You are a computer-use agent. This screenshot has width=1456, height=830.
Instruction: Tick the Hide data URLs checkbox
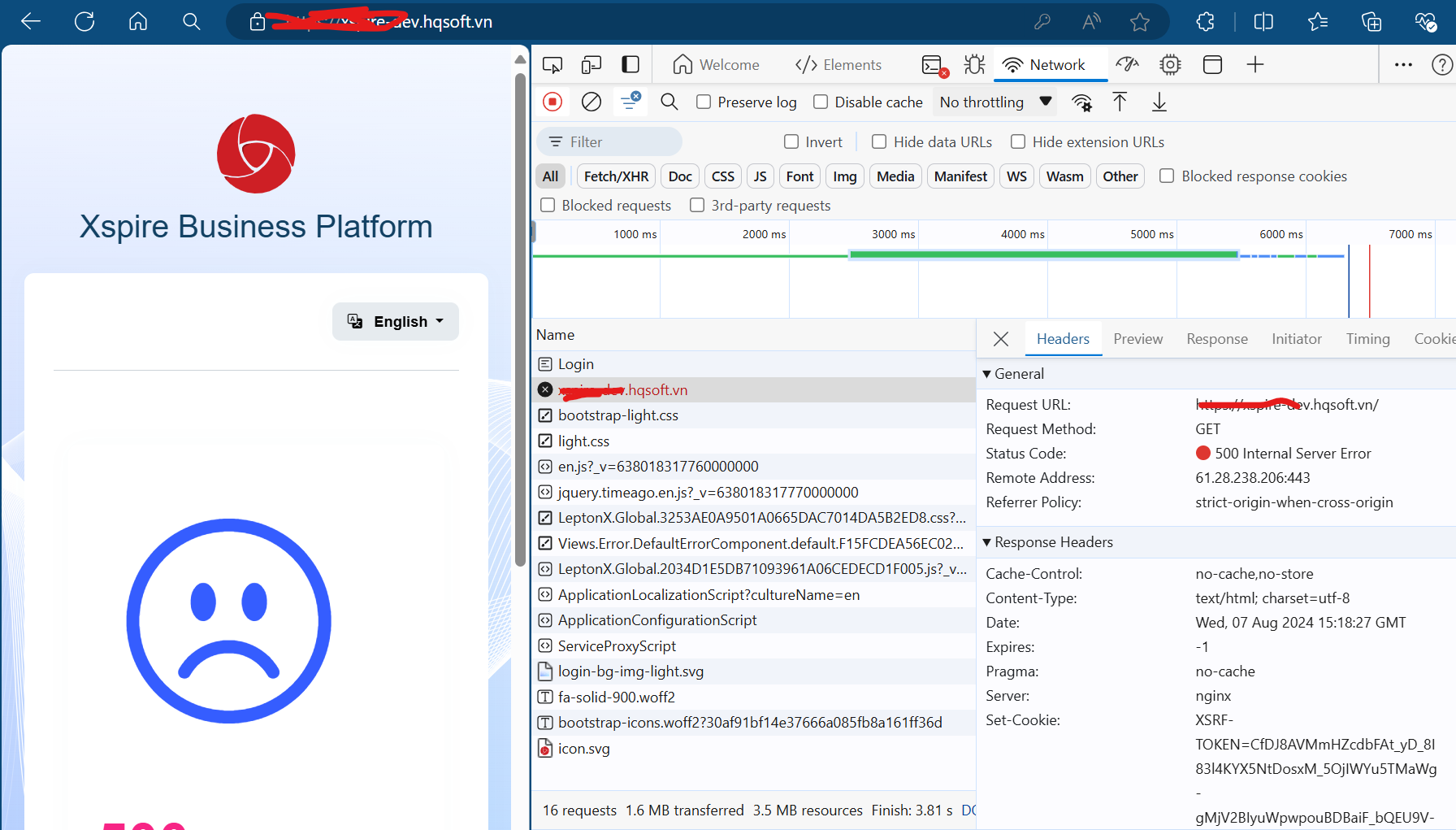click(879, 142)
